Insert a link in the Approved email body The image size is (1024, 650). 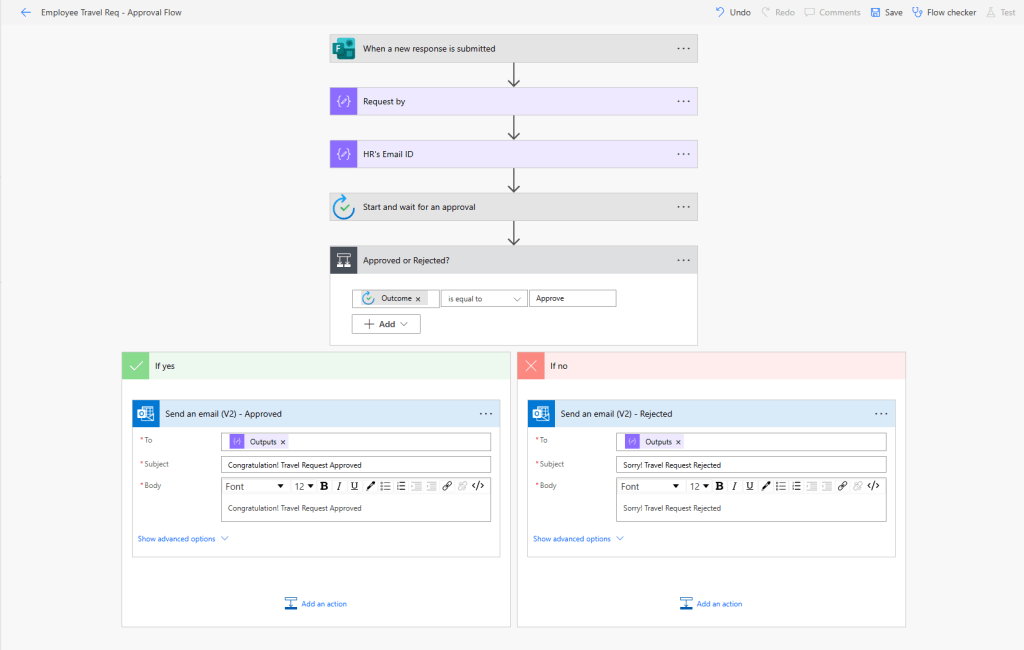[x=447, y=486]
